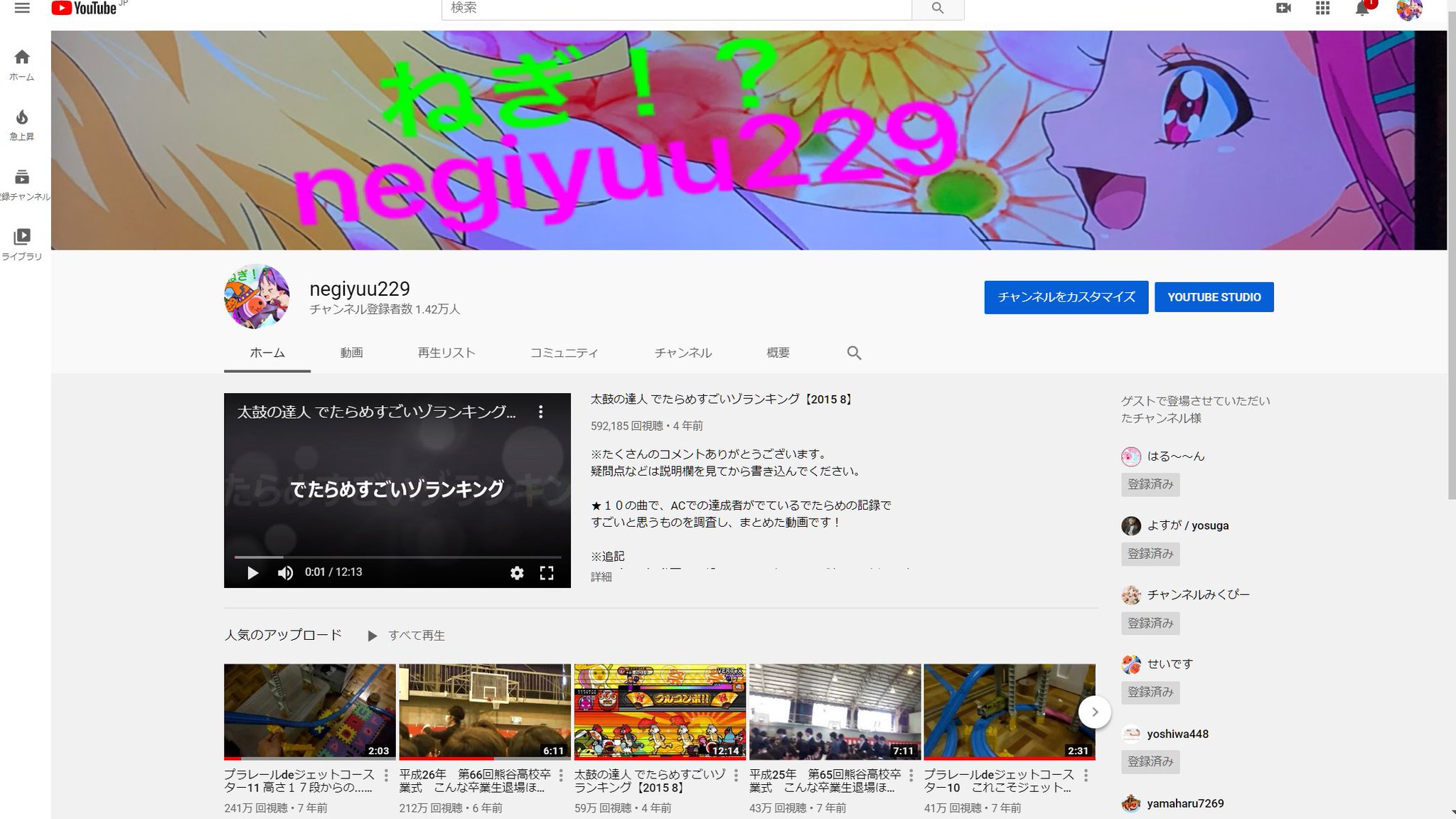Viewport: 1456px width, 819px height.
Task: Open the YouTube apps grid
Action: [x=1322, y=9]
